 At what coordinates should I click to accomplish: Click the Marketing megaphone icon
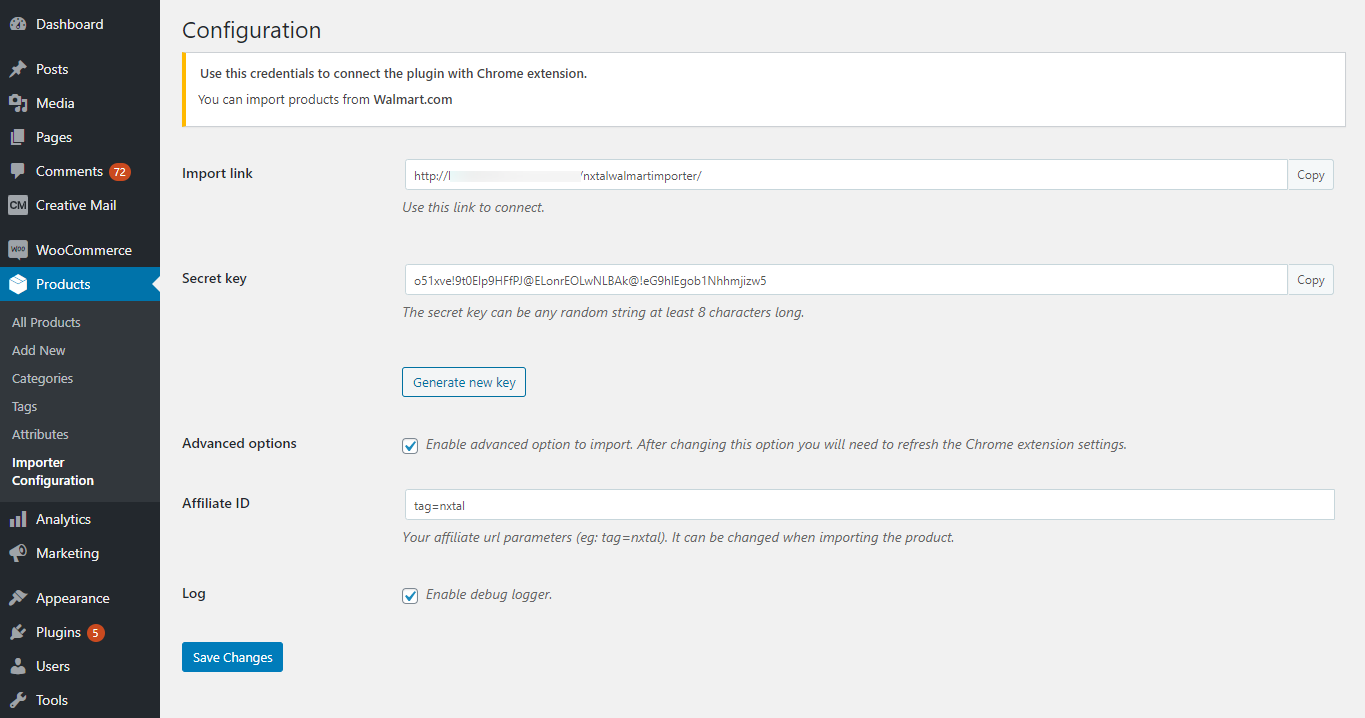pyautogui.click(x=18, y=552)
